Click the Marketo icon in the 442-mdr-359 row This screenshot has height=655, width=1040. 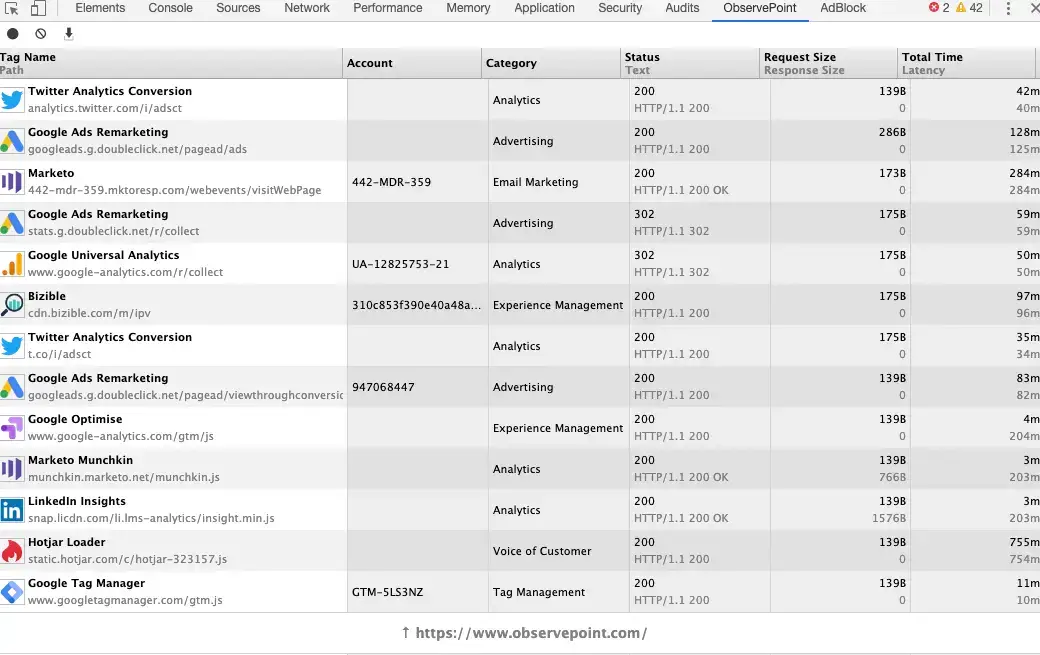(12, 182)
